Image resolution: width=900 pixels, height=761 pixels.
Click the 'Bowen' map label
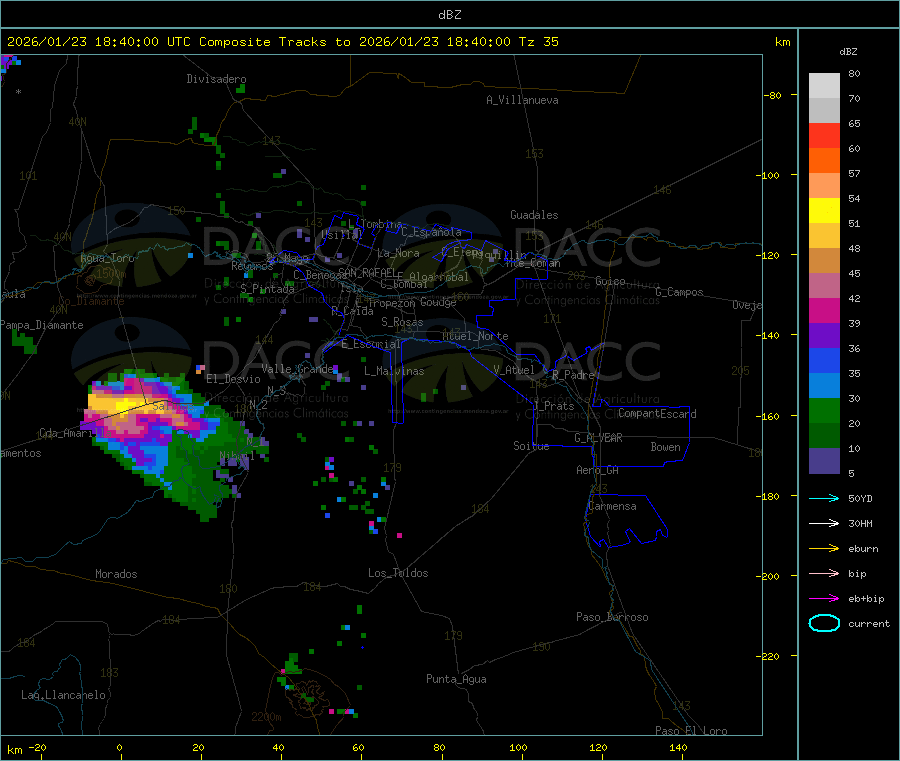click(x=665, y=447)
